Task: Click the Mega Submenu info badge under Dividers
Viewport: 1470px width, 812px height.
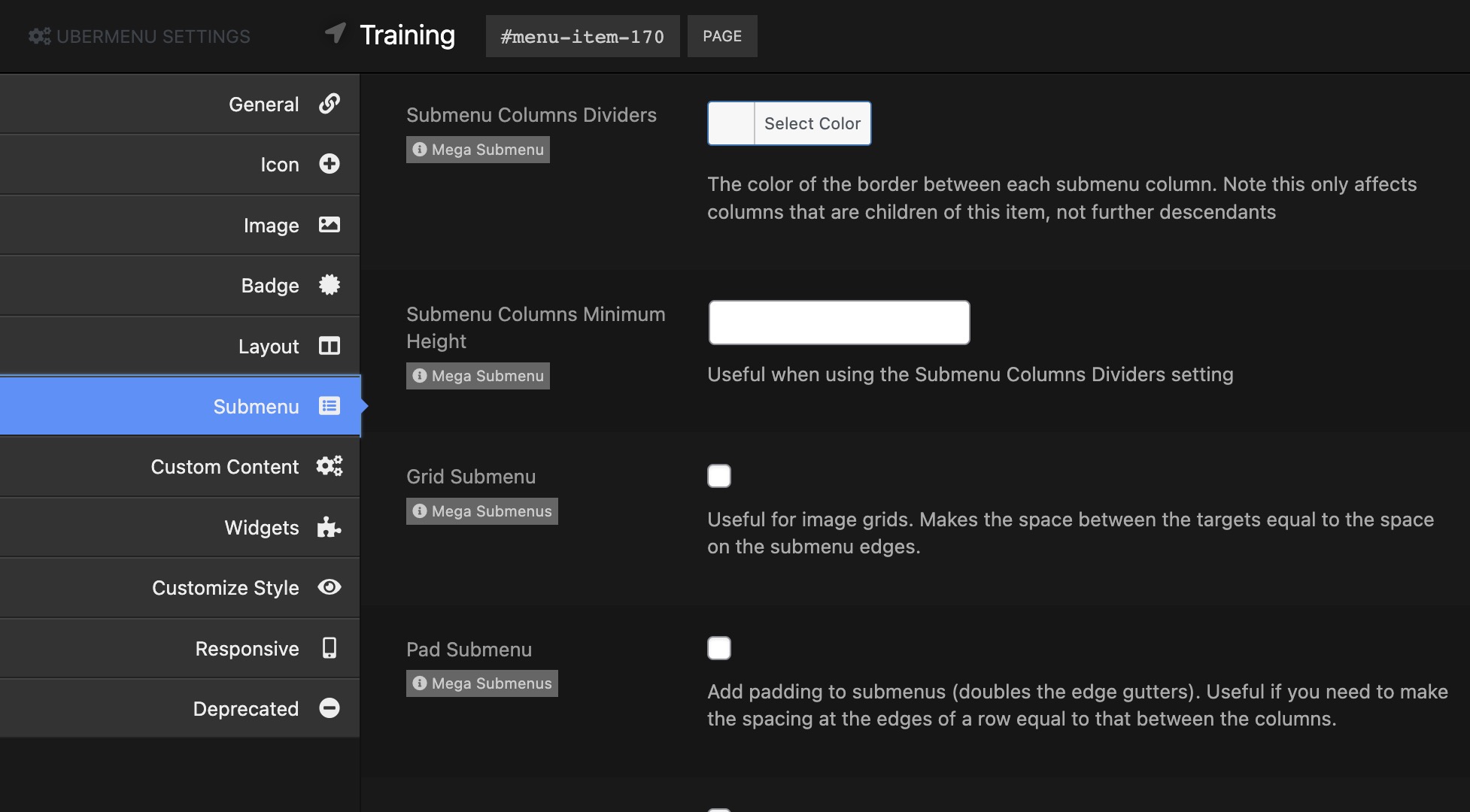Action: coord(478,150)
